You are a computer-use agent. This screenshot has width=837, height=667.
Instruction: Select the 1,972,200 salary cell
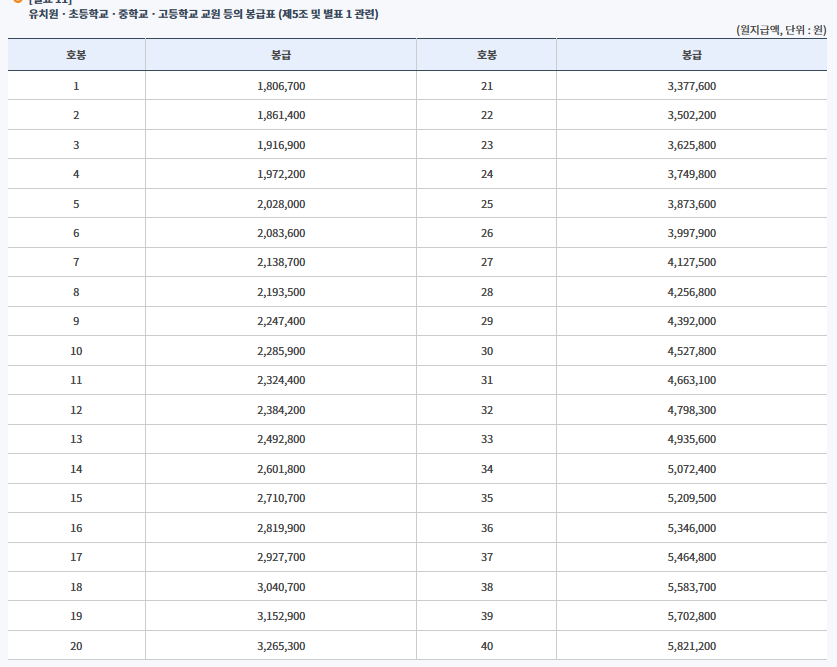tap(281, 174)
